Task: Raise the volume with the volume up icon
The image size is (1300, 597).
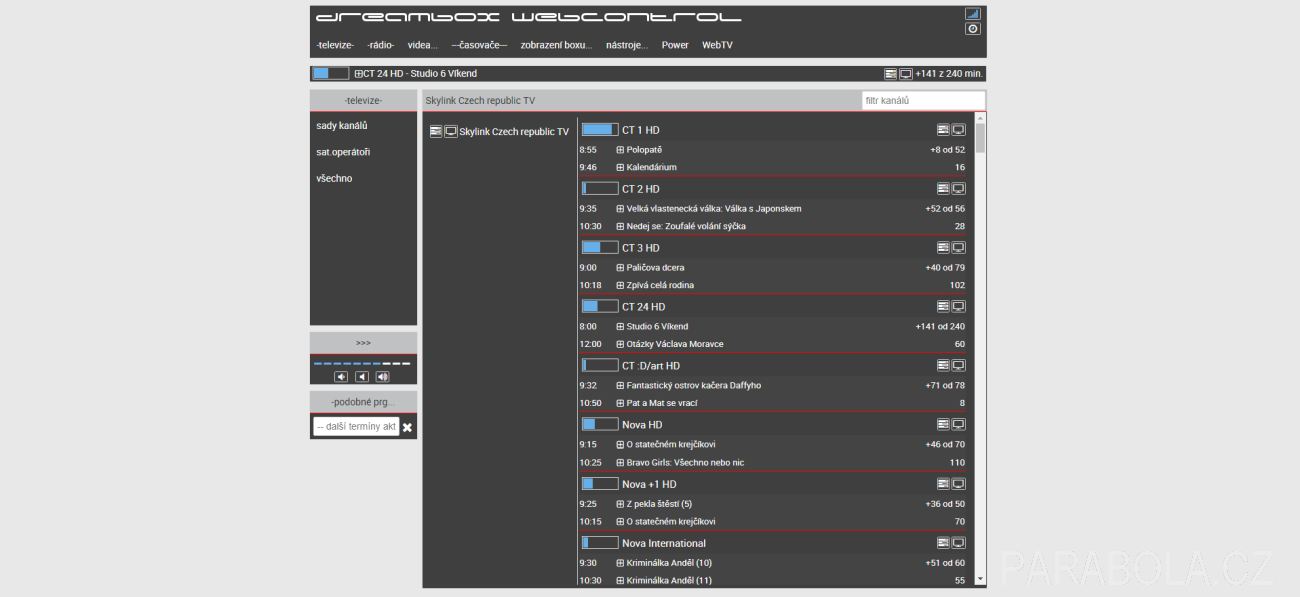Action: click(x=382, y=377)
